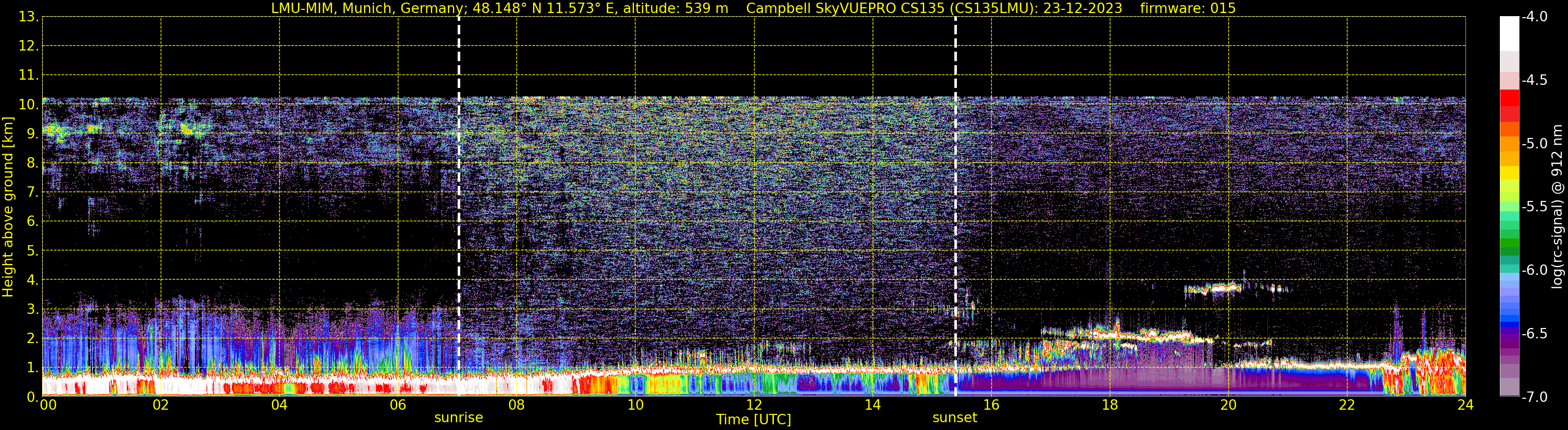Click the red swatch in the colorbar

[1510, 98]
